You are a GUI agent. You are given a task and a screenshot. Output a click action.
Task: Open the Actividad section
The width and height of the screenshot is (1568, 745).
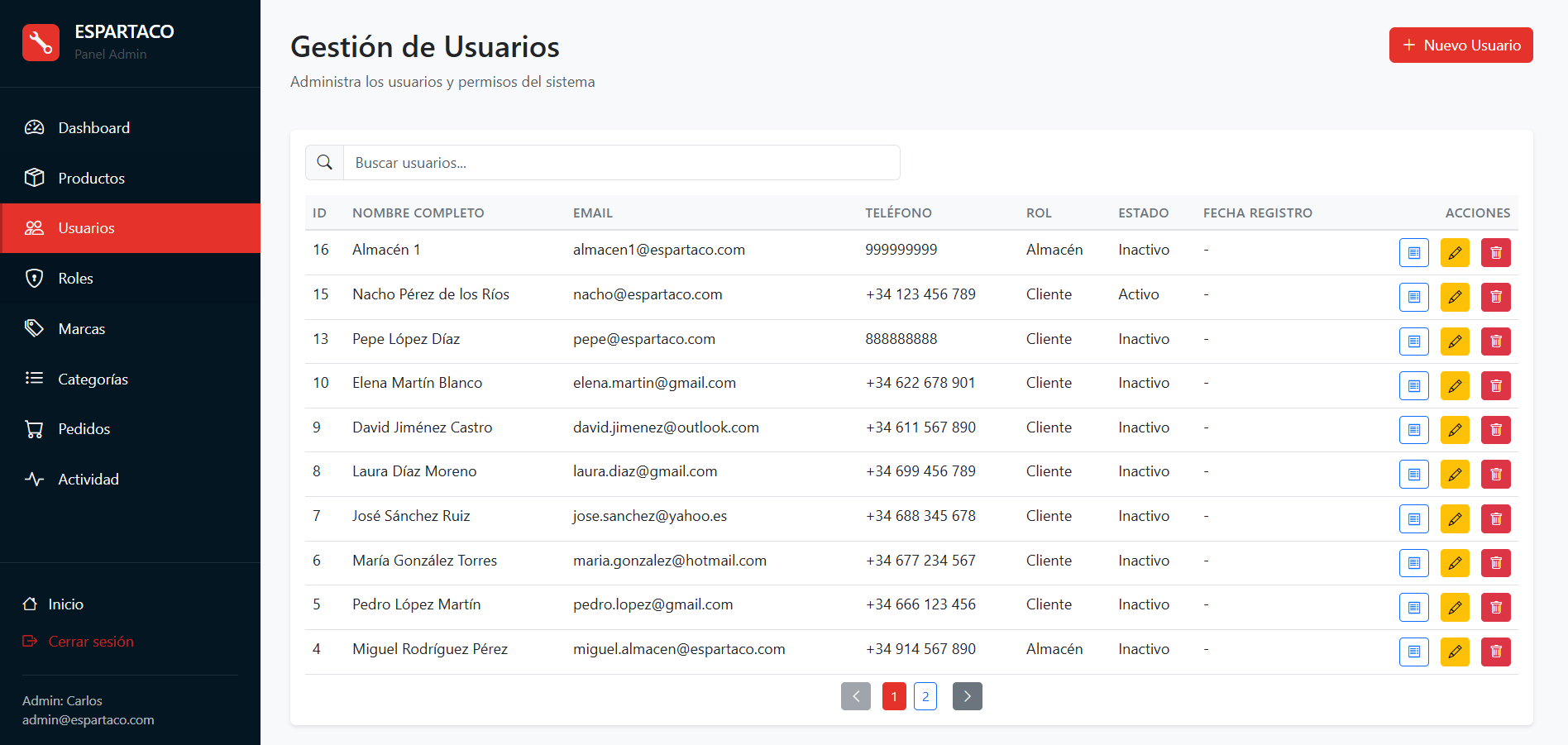(x=130, y=480)
